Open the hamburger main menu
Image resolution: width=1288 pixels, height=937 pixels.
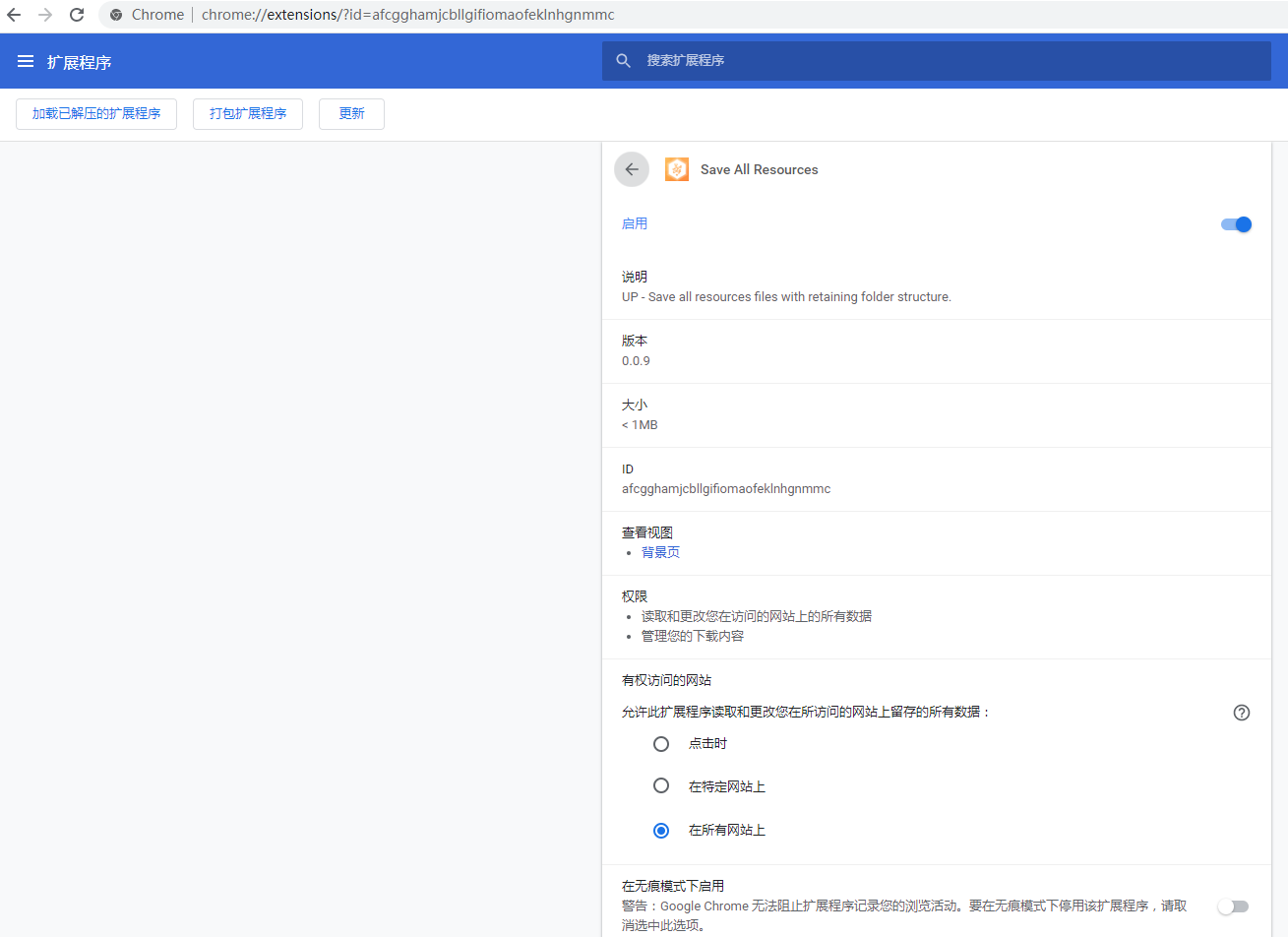pyautogui.click(x=26, y=61)
